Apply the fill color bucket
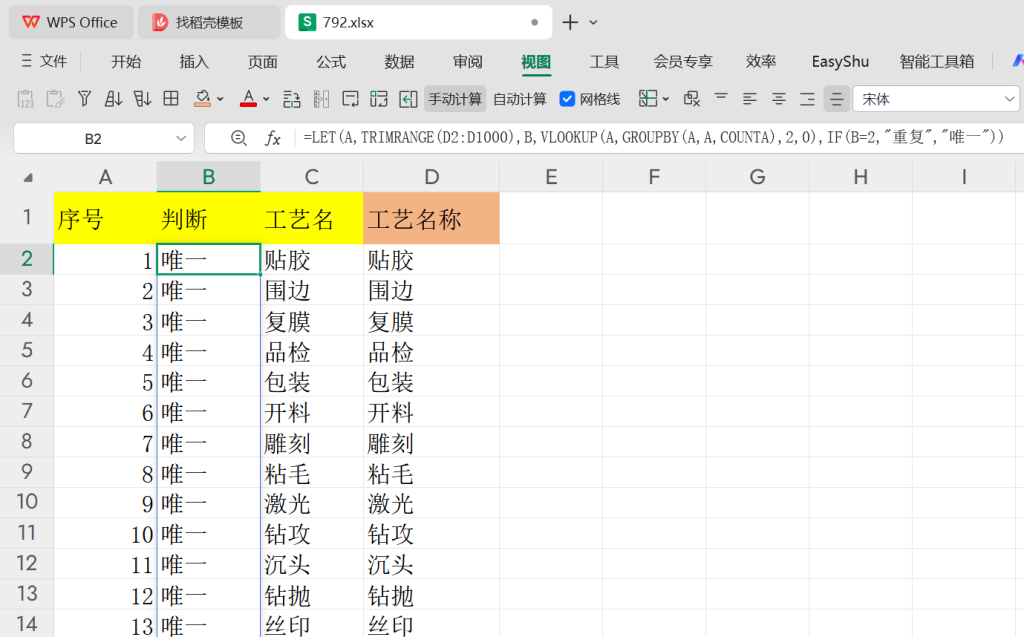This screenshot has width=1024, height=637. [x=202, y=99]
